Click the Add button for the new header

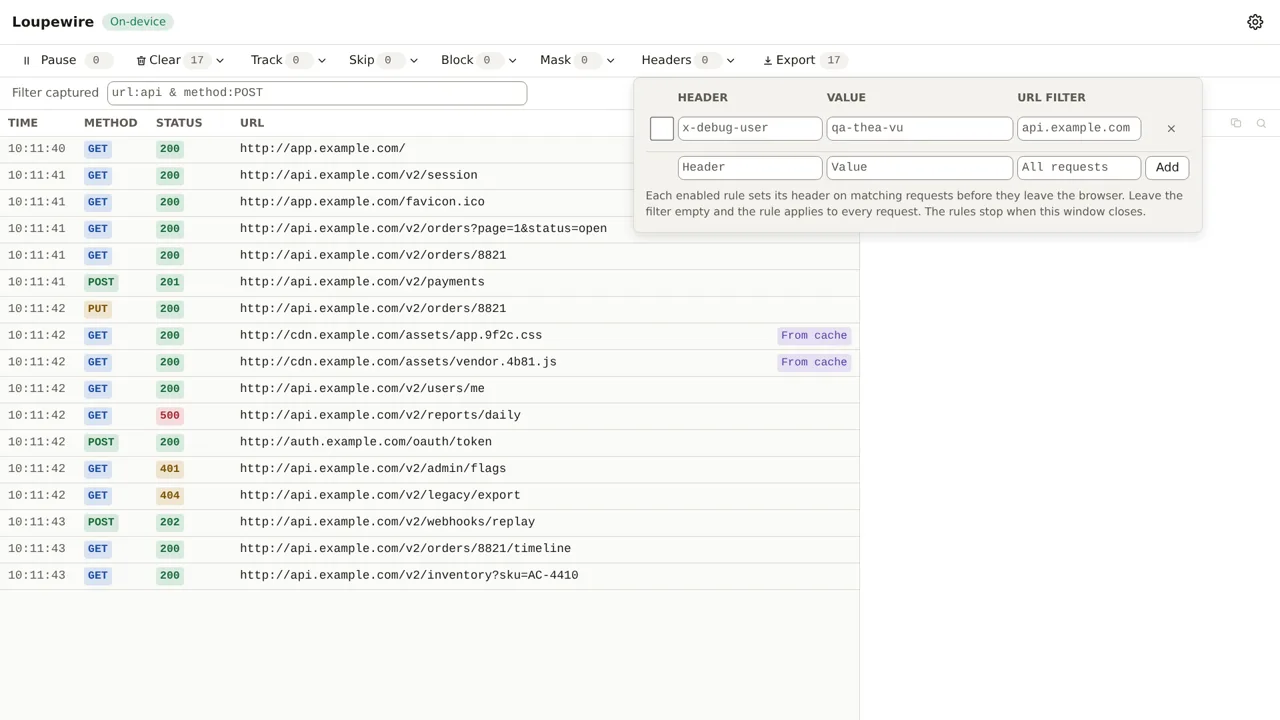click(x=1167, y=167)
